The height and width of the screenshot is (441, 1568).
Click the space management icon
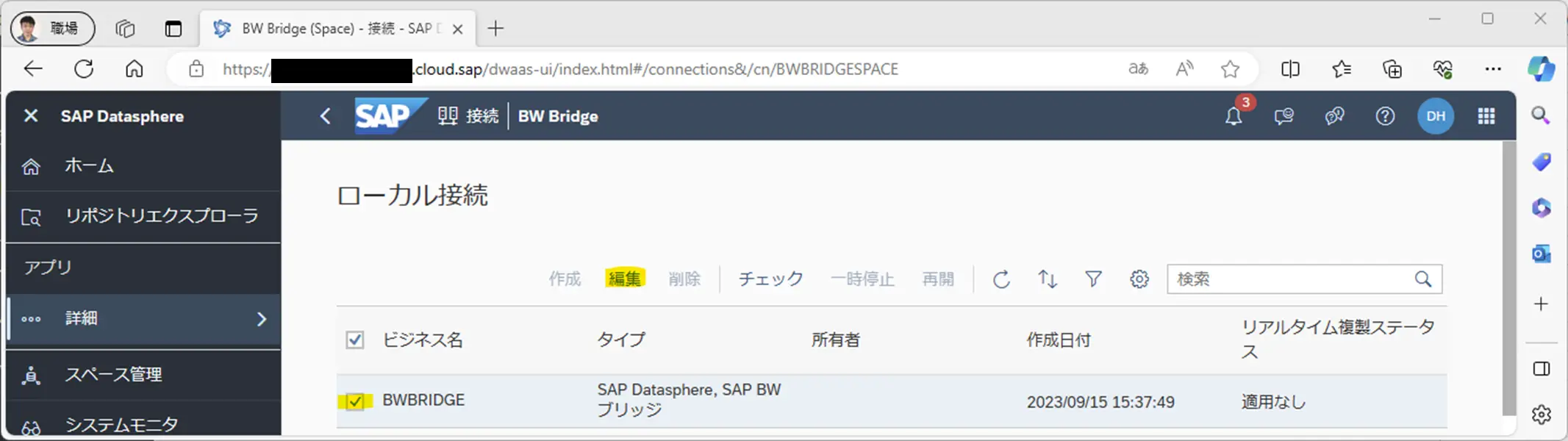click(x=31, y=376)
